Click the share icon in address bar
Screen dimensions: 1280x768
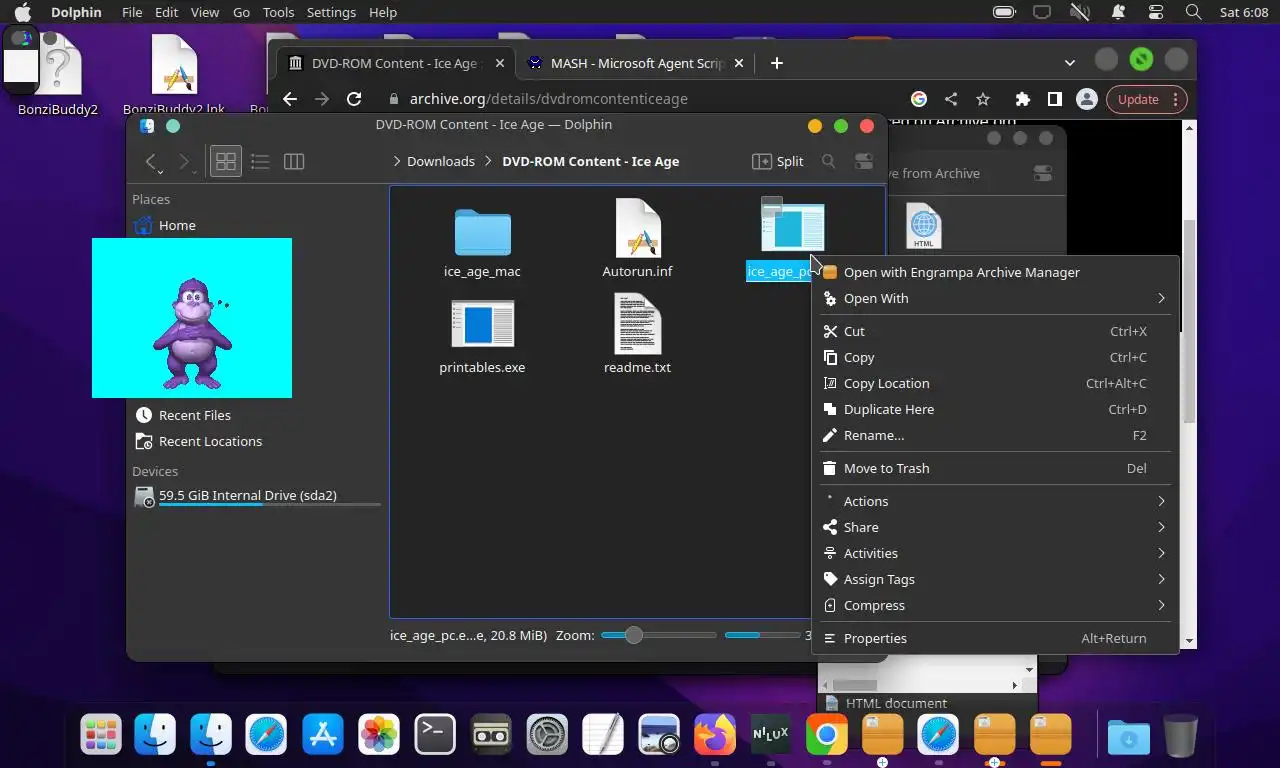(x=951, y=99)
